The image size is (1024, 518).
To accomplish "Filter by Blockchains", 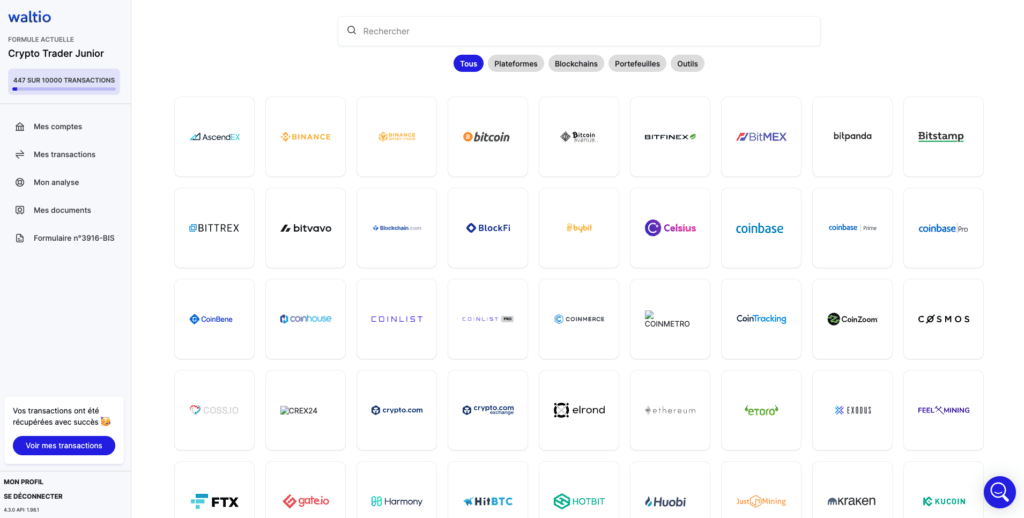I will pos(576,63).
